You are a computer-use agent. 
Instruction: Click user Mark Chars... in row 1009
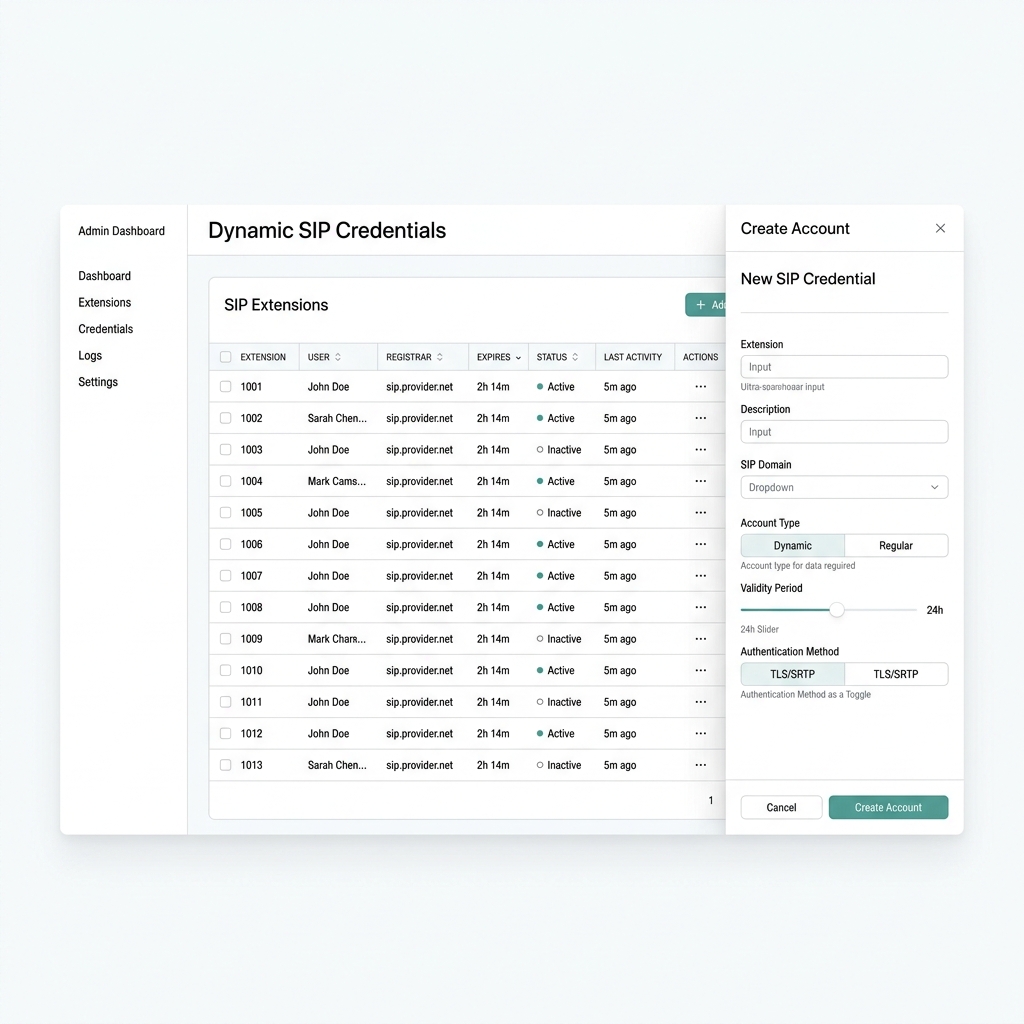(336, 639)
